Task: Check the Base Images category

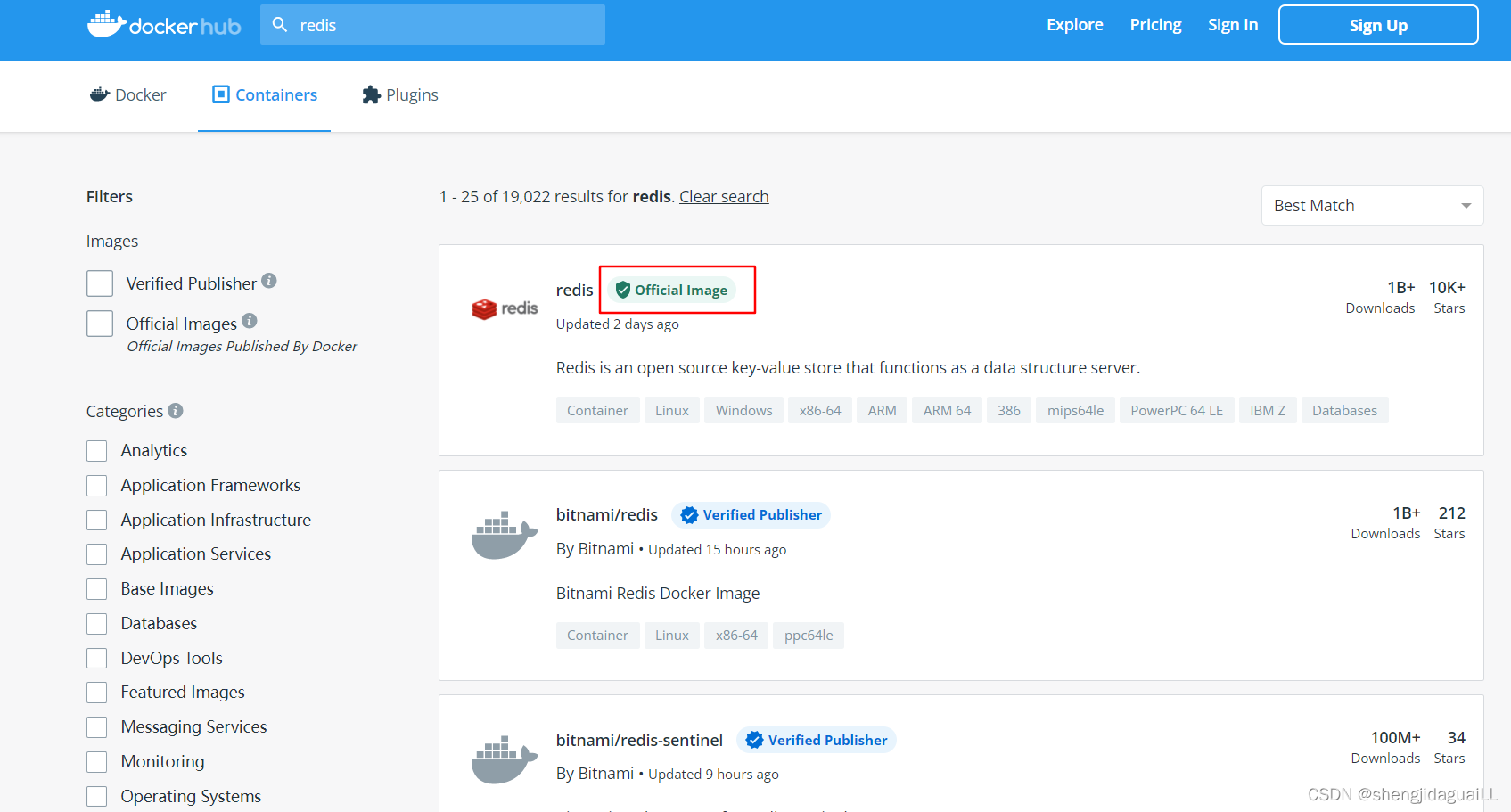Action: pos(97,589)
